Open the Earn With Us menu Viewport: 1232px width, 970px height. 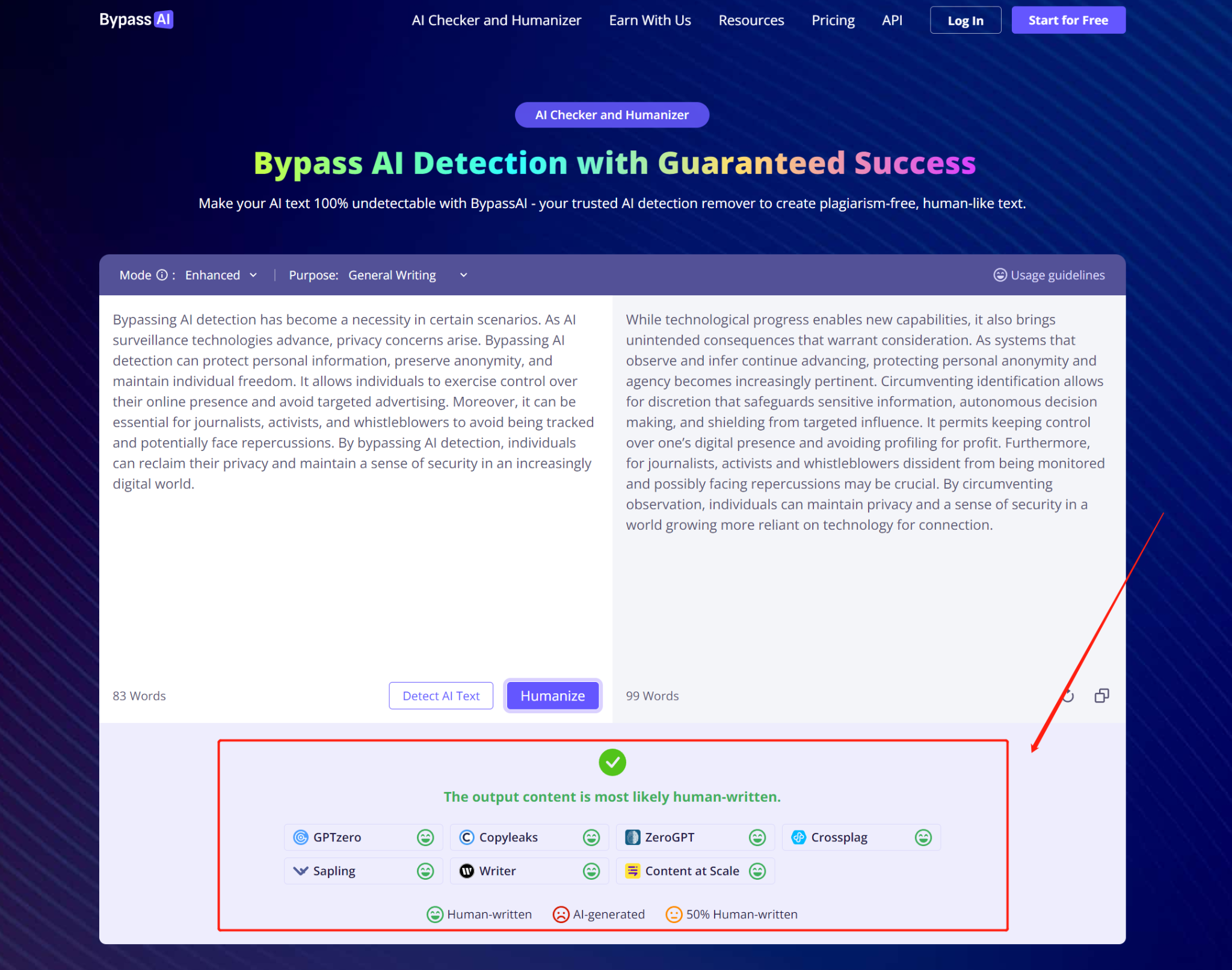650,20
